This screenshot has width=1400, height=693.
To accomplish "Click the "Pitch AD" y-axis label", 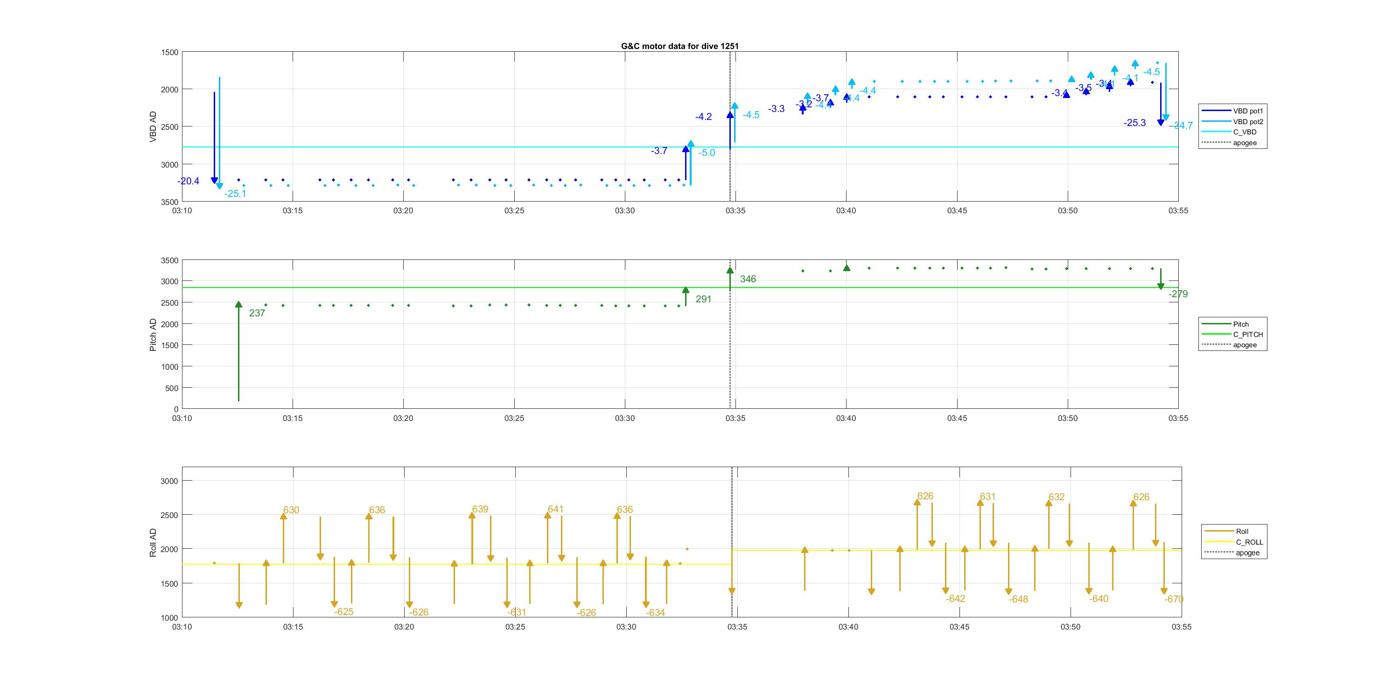I will click(153, 334).
